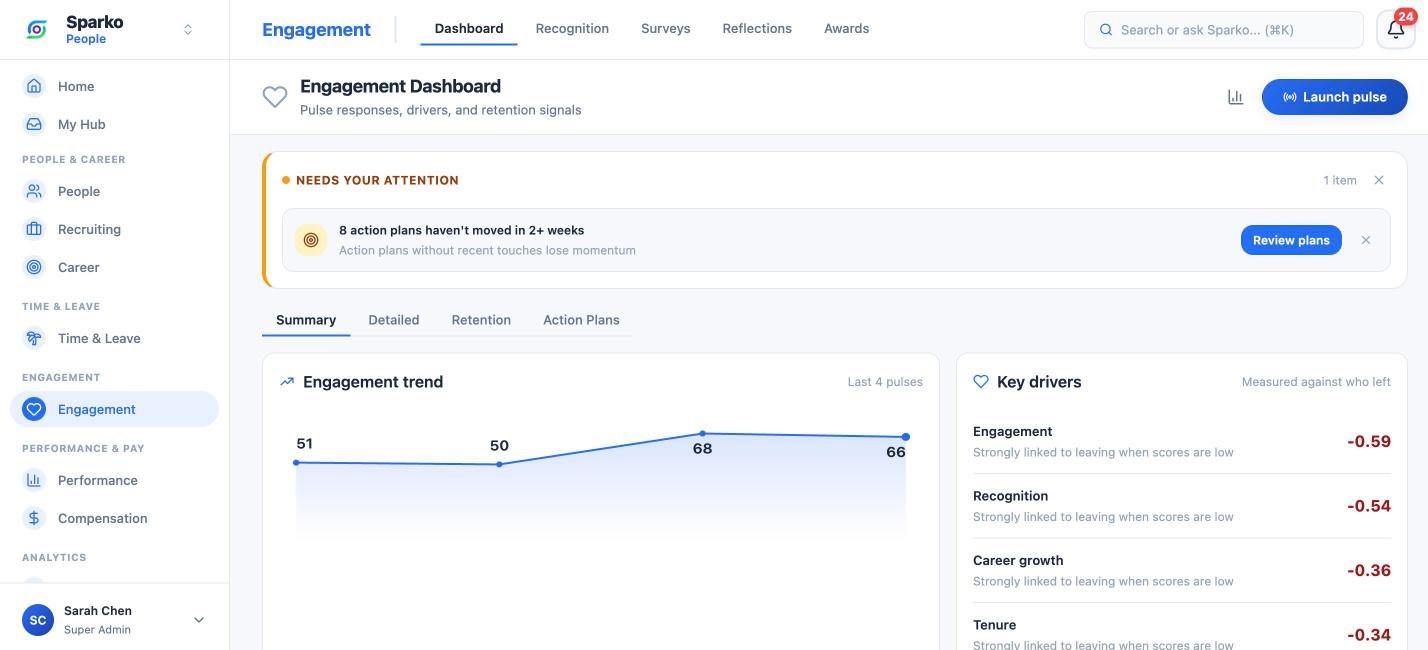The width and height of the screenshot is (1428, 650).
Task: Select the Recruiting briefcase icon
Action: pos(34,229)
